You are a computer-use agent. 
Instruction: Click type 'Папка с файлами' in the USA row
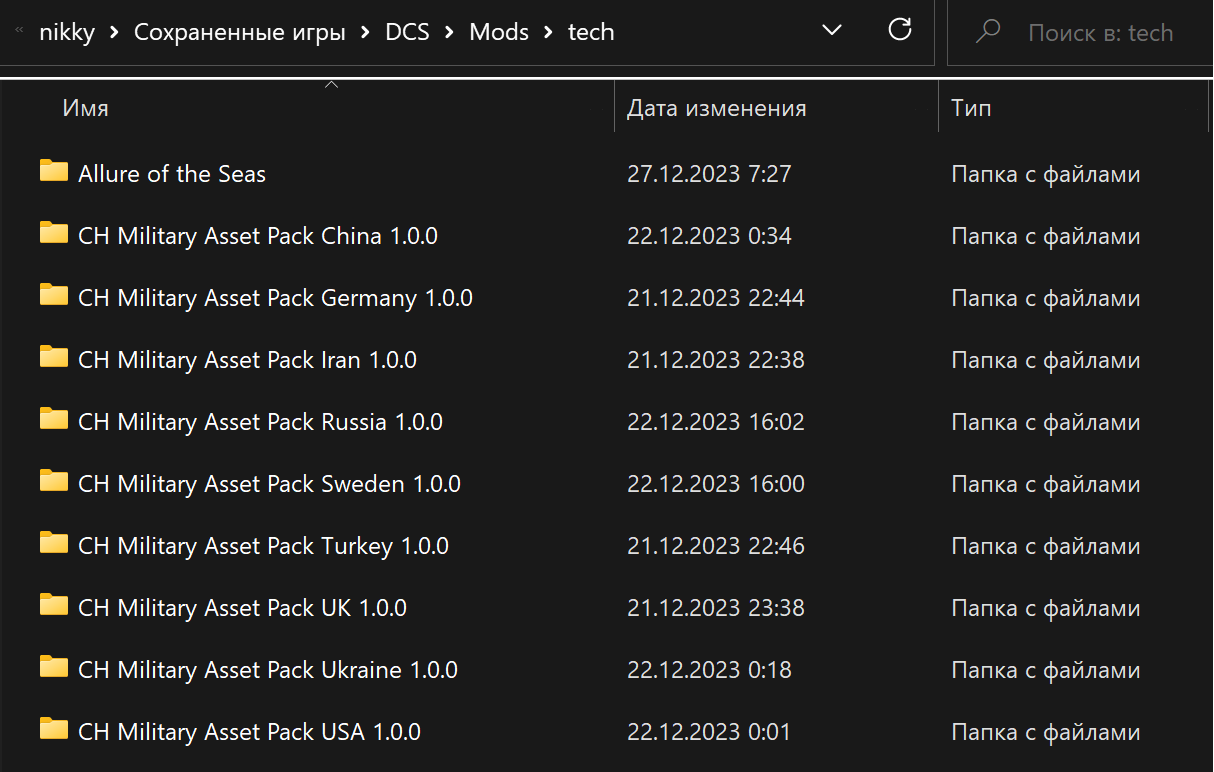pyautogui.click(x=1046, y=732)
